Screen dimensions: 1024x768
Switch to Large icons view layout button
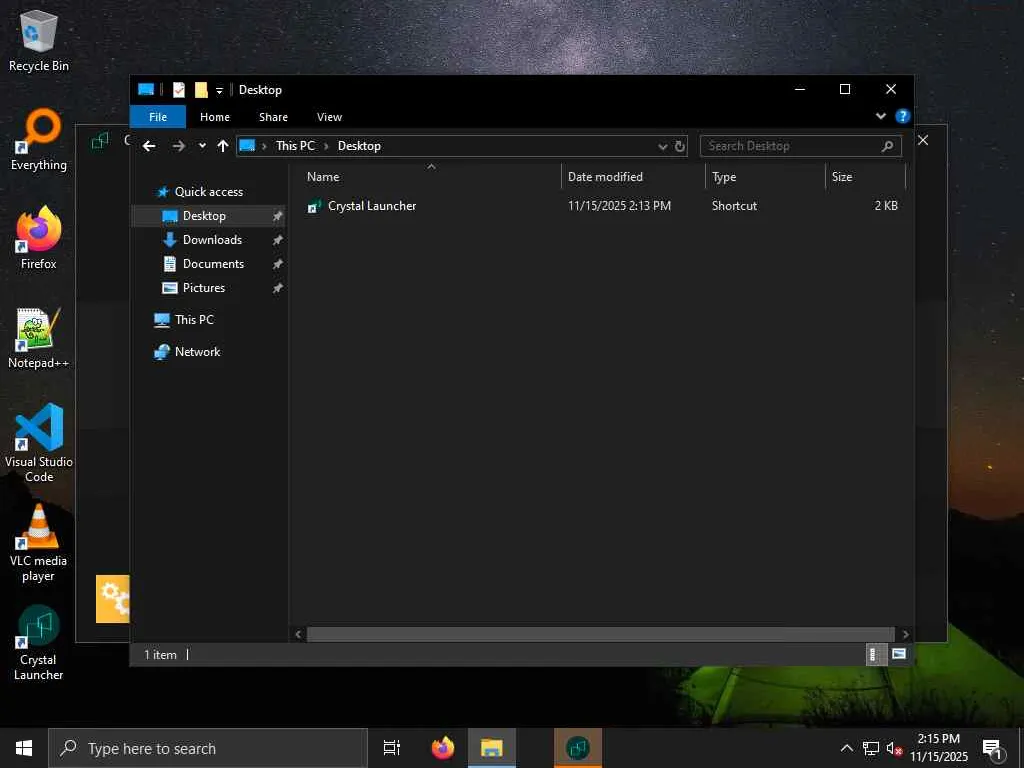899,654
